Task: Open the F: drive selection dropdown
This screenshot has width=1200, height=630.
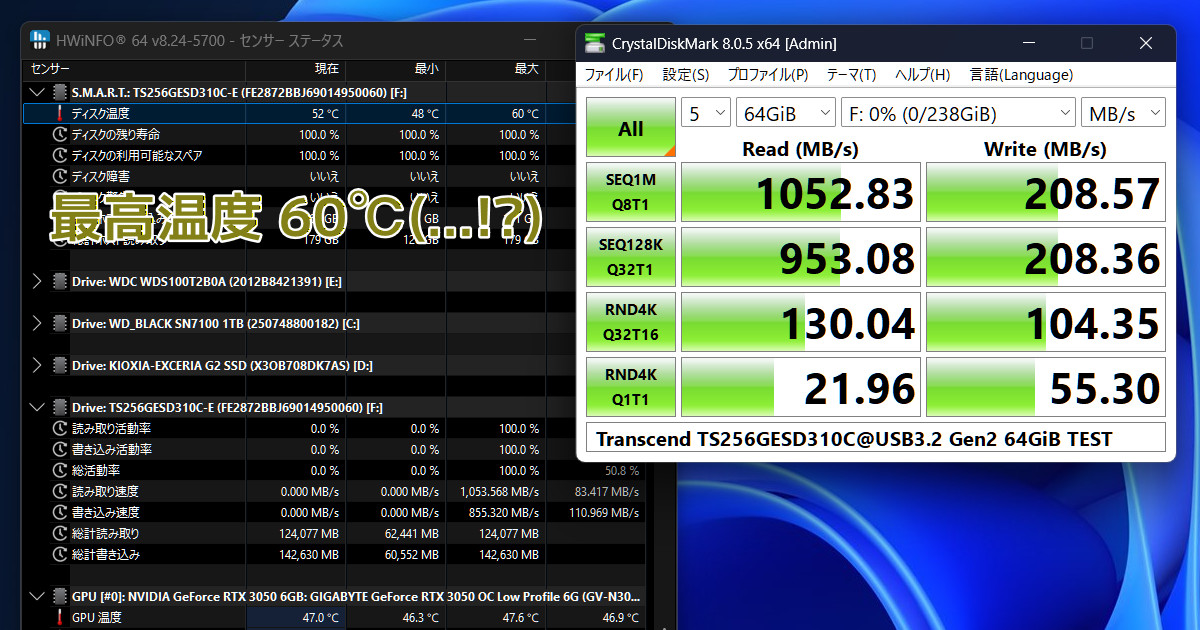Action: 957,113
